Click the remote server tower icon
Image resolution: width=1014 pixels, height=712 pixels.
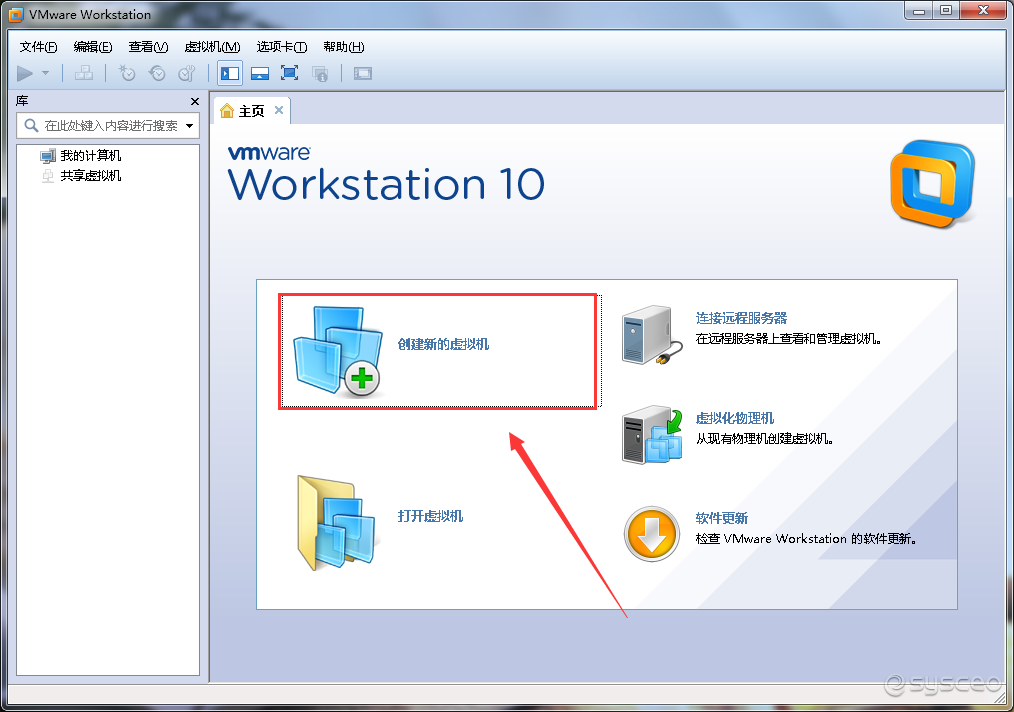(x=651, y=335)
